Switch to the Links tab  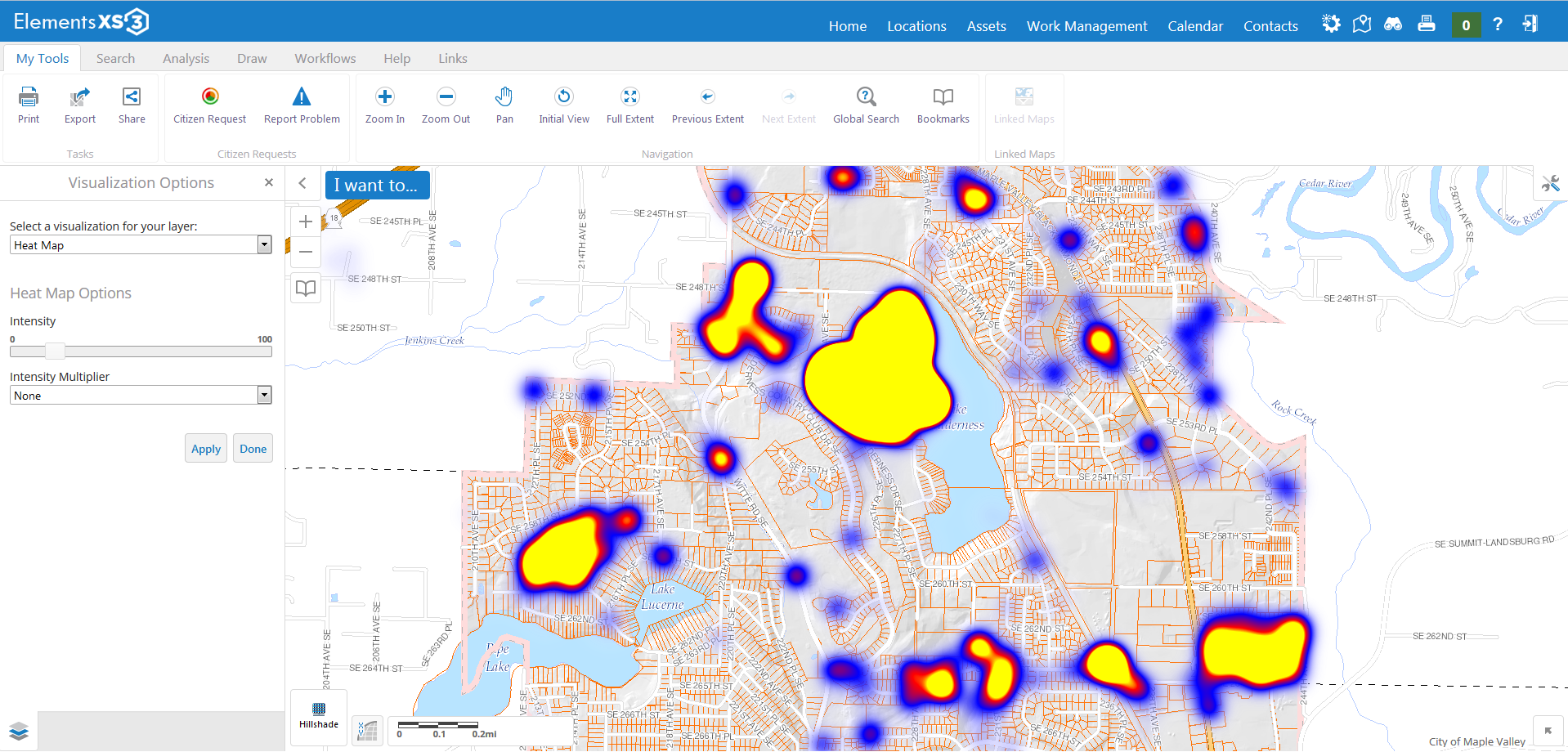[x=453, y=59]
